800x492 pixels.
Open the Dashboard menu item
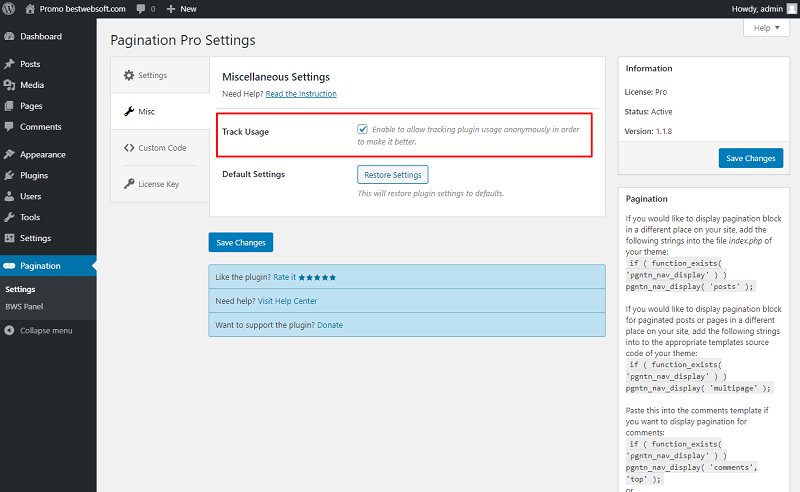(x=48, y=36)
